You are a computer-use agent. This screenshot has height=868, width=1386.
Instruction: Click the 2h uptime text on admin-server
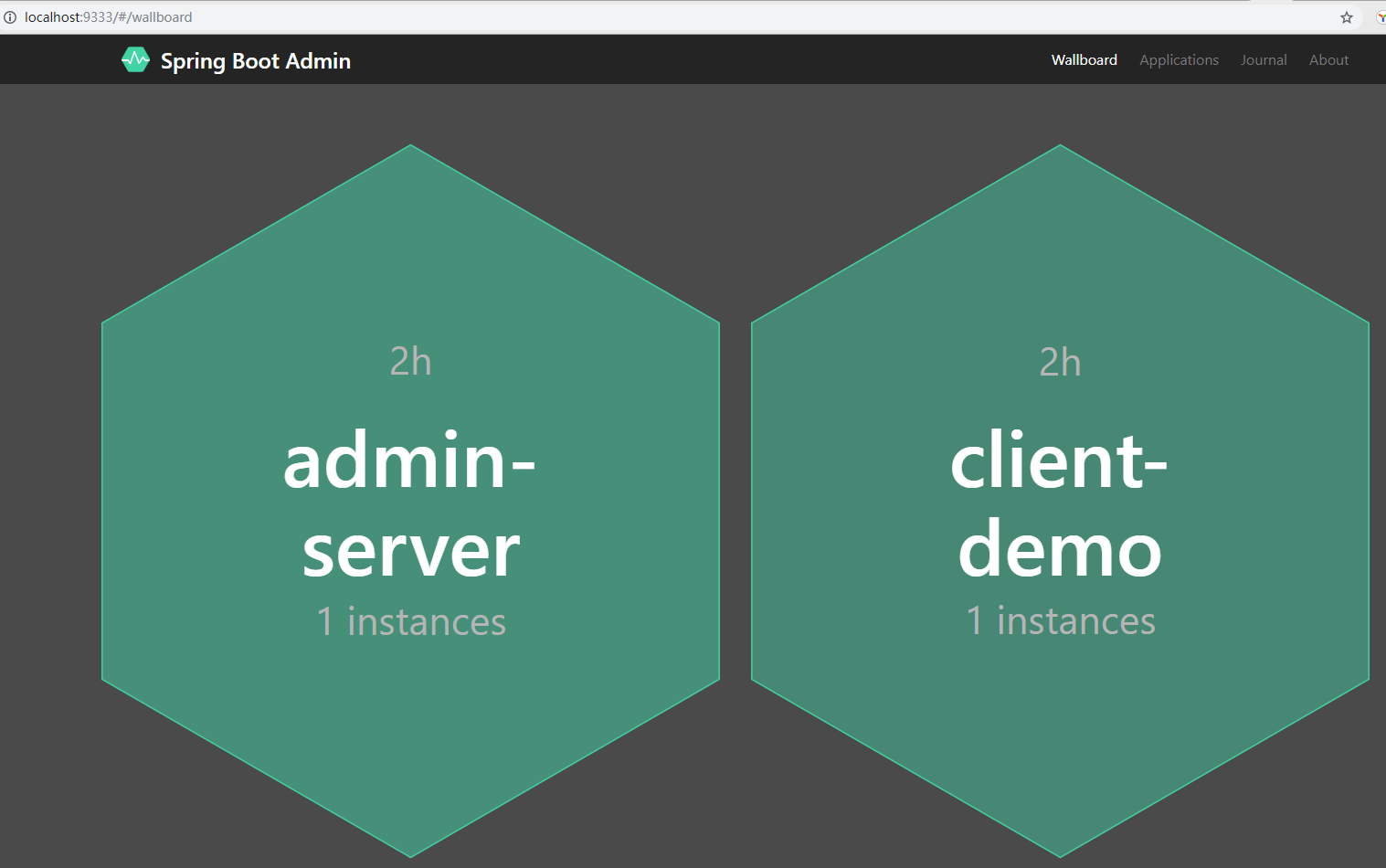pos(411,362)
